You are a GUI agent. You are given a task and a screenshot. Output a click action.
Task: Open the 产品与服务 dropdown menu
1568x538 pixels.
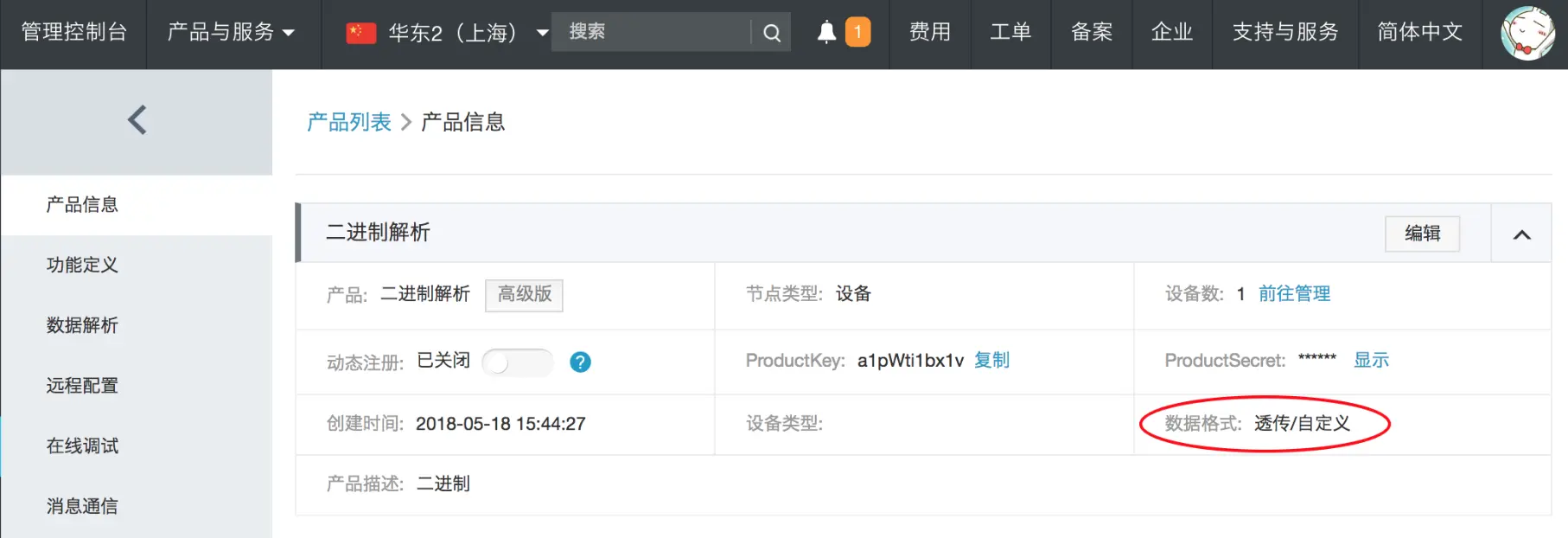231,33
